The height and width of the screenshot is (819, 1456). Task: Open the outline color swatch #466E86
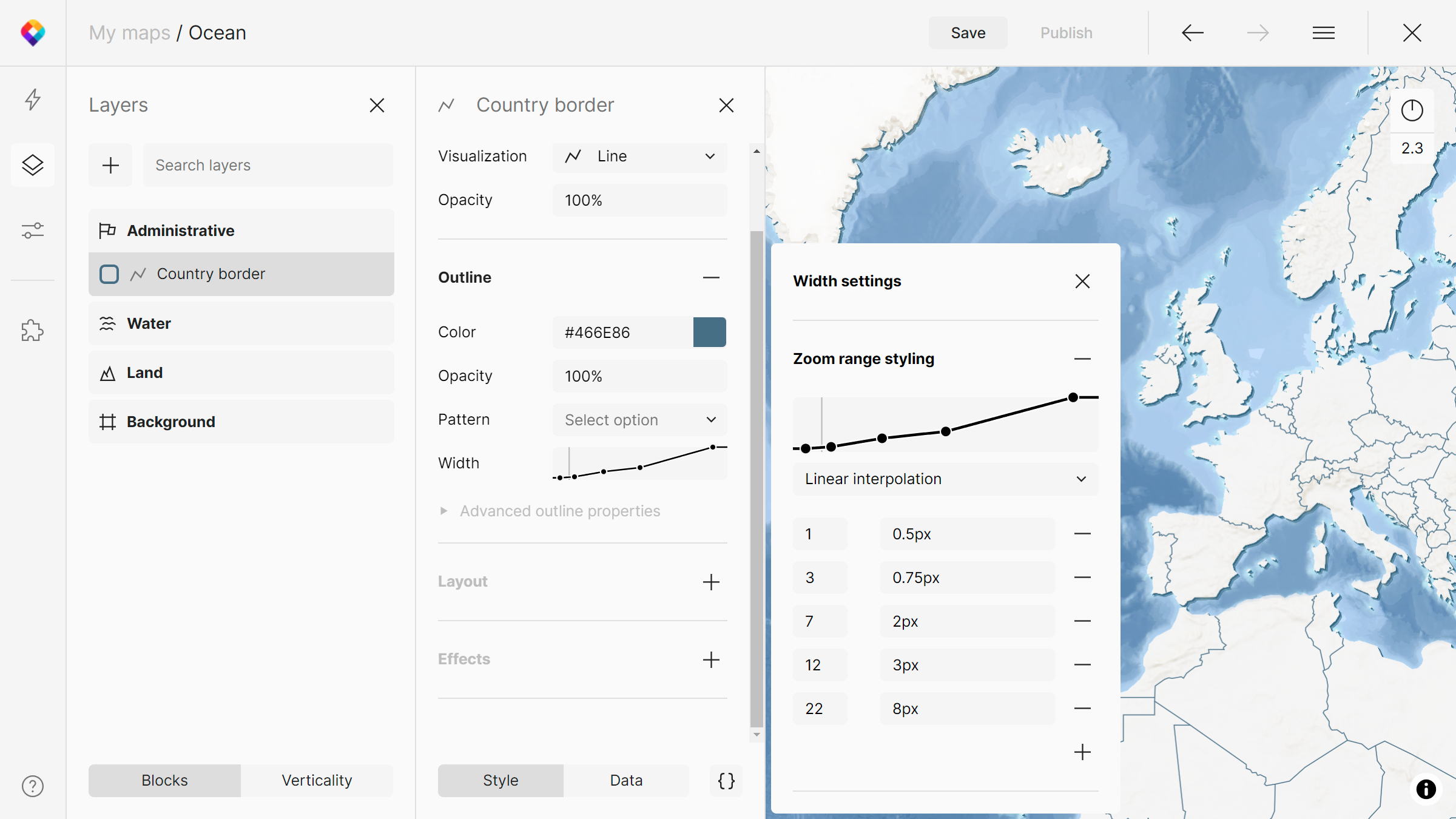(709, 332)
